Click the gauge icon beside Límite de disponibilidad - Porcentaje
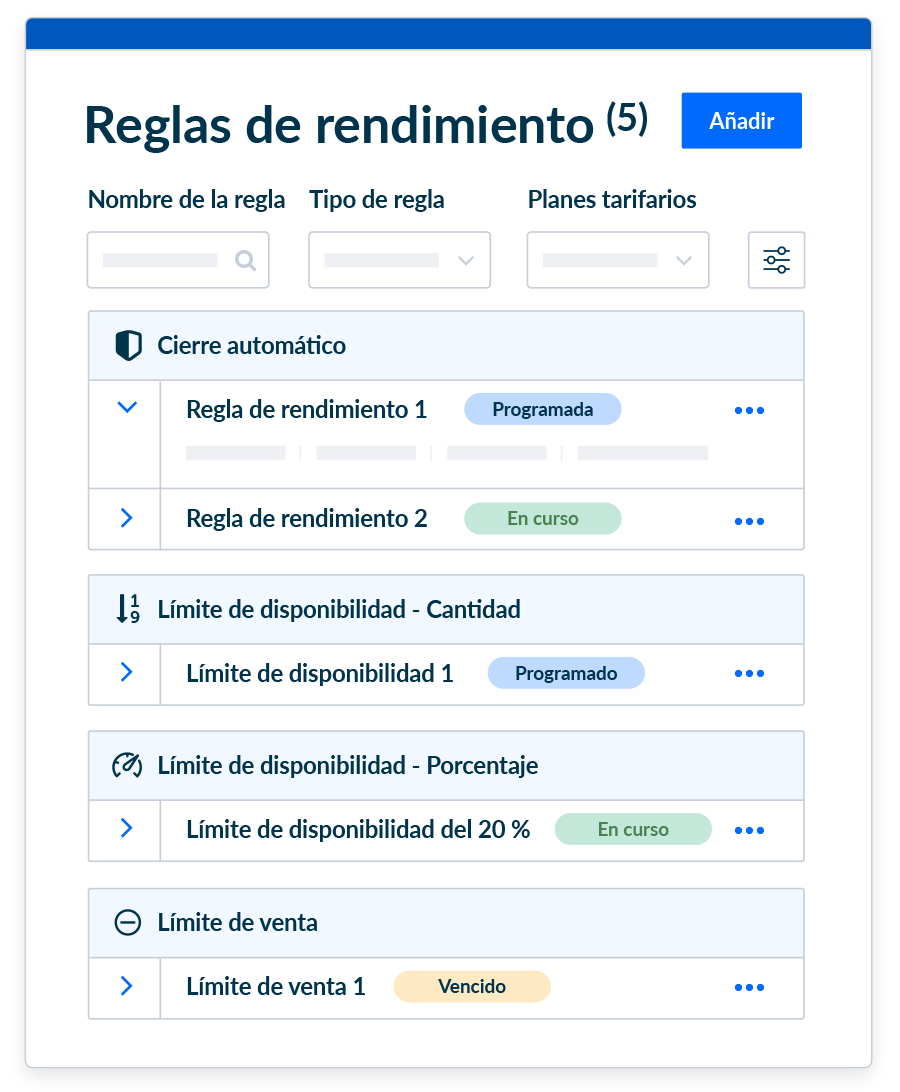This screenshot has height=1092, width=900. coord(127,766)
